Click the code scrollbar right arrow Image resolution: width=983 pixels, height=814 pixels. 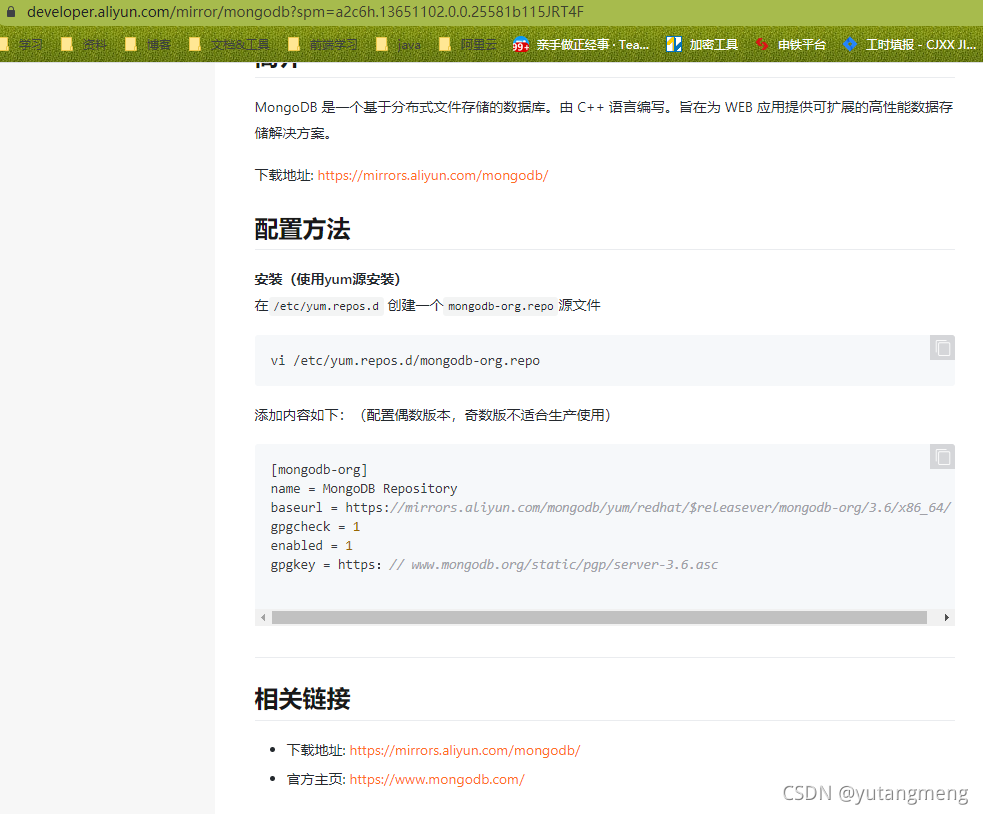pos(947,618)
